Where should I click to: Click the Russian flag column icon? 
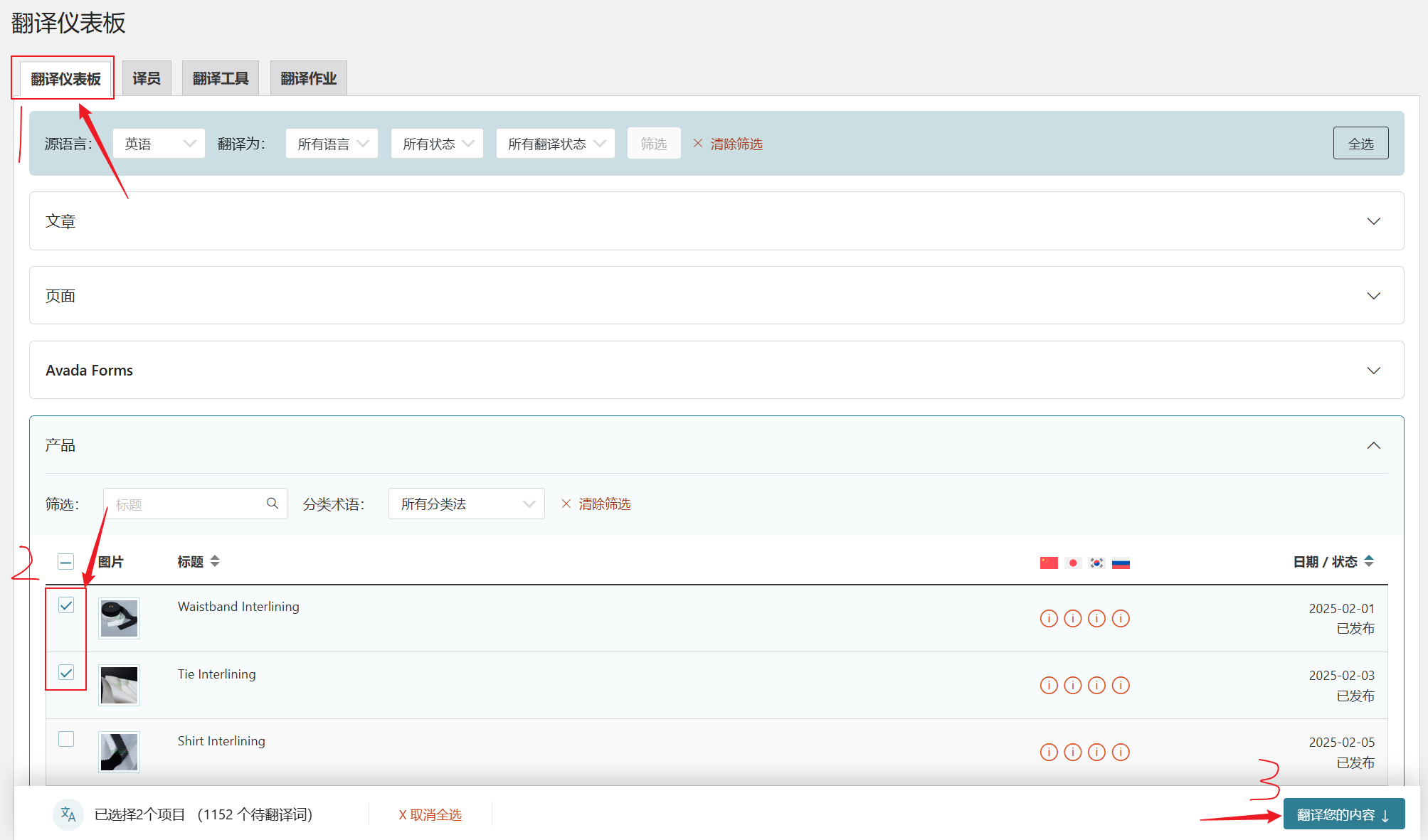click(1121, 563)
